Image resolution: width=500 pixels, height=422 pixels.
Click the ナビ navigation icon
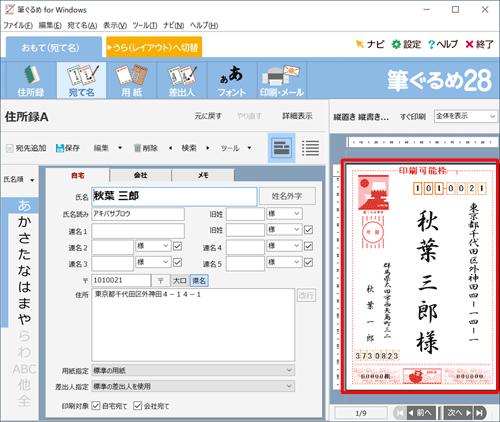[x=370, y=44]
